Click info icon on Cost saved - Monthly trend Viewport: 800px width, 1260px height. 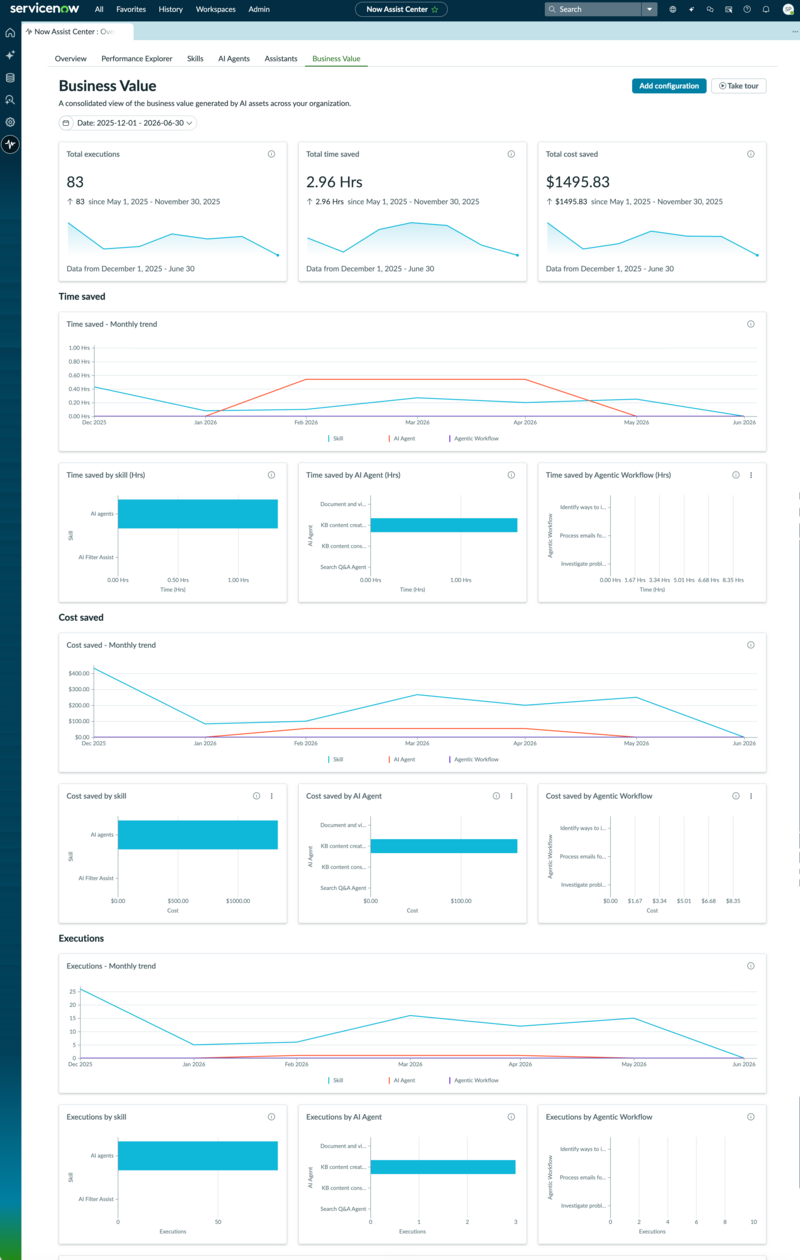pyautogui.click(x=751, y=645)
